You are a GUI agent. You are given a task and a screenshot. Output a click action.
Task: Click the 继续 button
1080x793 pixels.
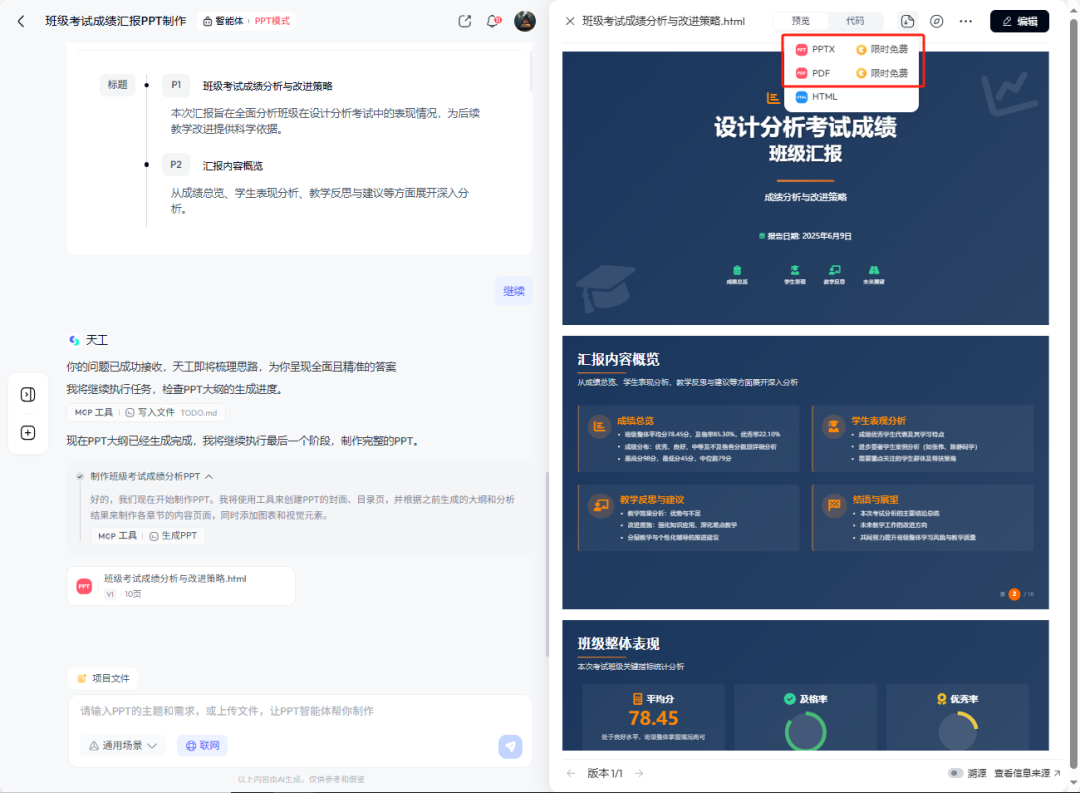click(x=513, y=290)
